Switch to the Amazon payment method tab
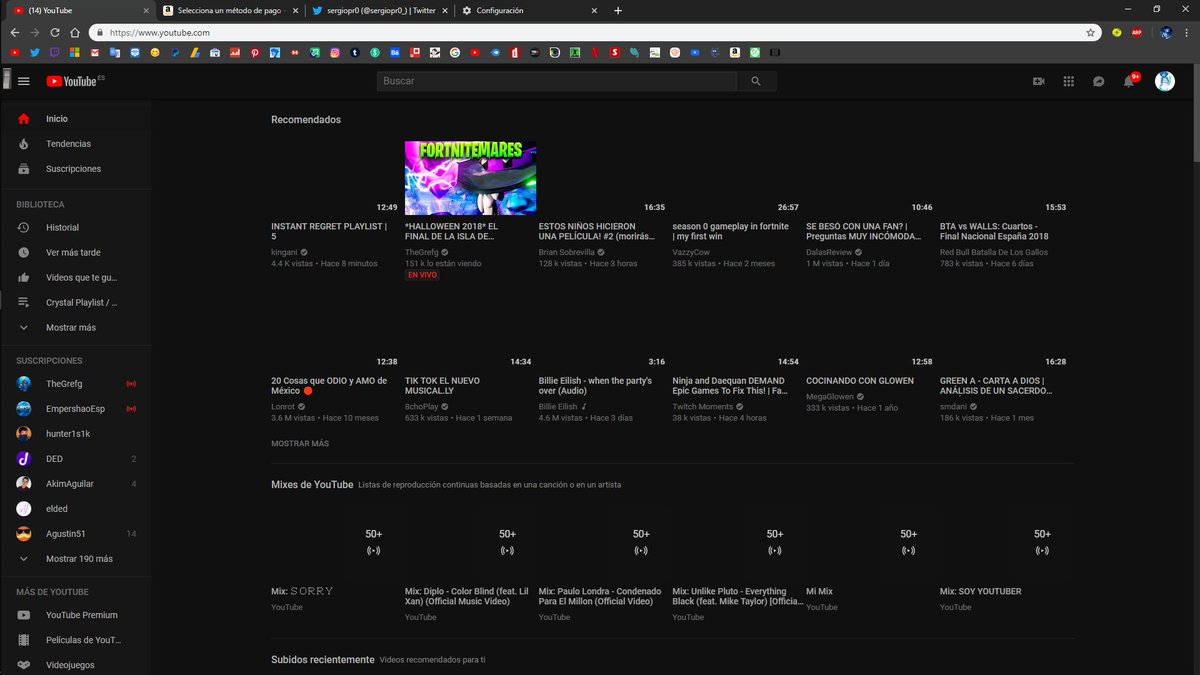The image size is (1200, 675). click(230, 10)
